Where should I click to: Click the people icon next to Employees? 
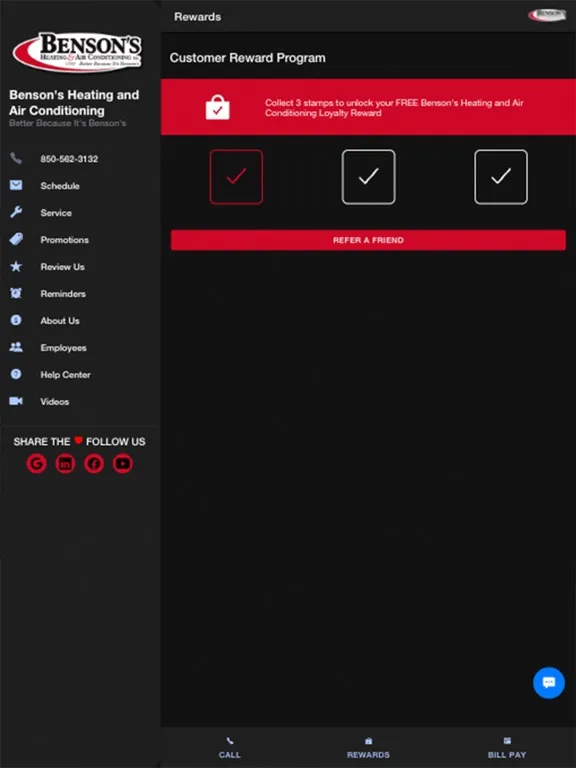coord(16,347)
